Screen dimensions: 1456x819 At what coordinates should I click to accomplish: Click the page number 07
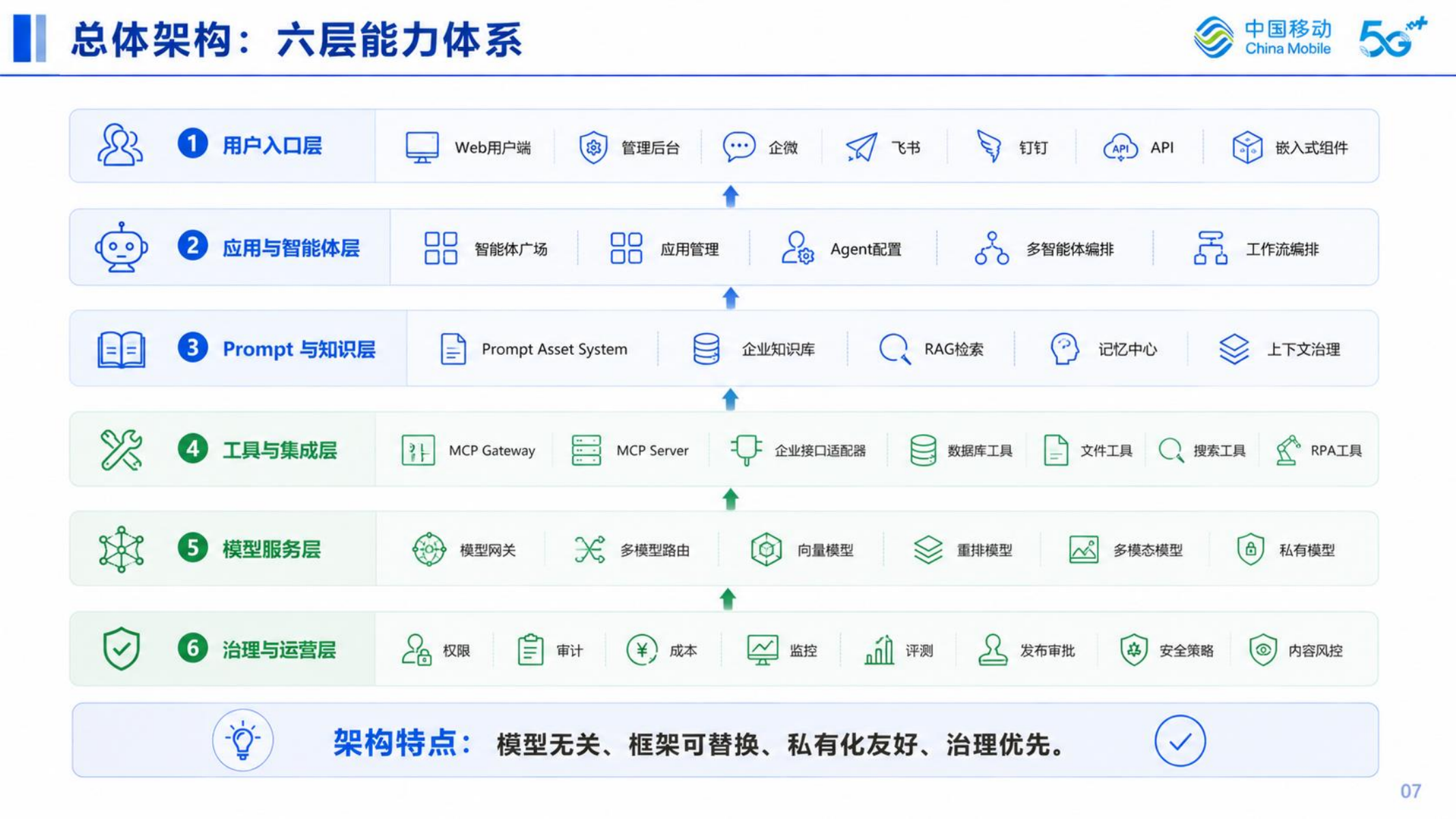pos(1410,791)
